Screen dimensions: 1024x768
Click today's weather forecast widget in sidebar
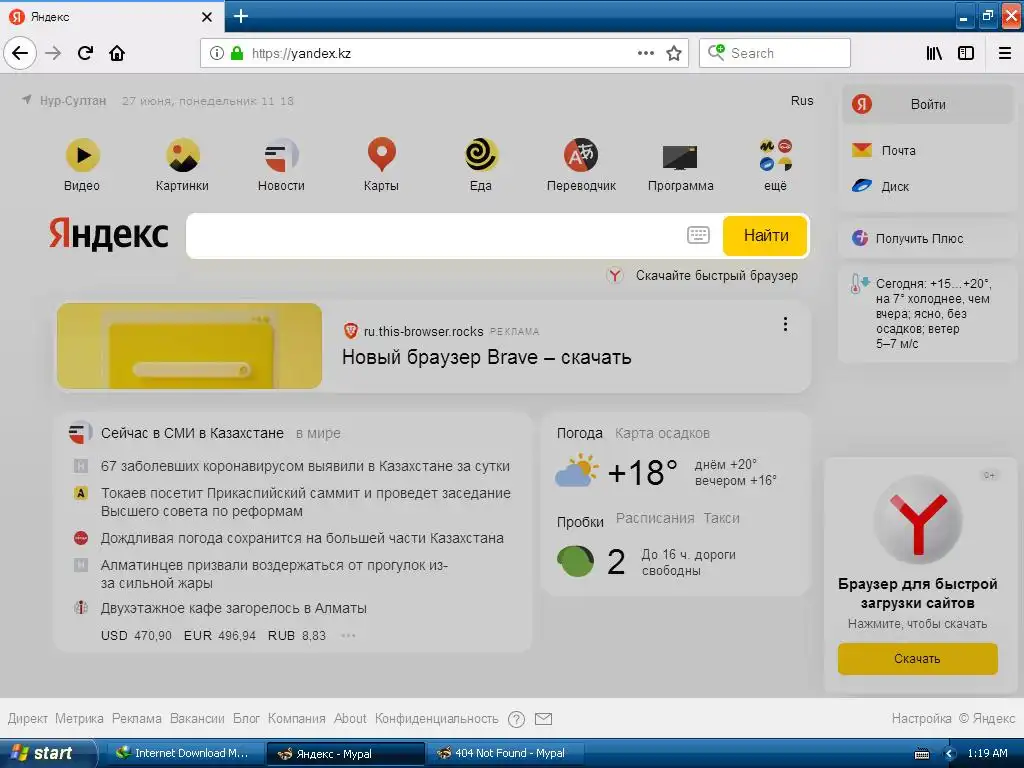pos(927,313)
